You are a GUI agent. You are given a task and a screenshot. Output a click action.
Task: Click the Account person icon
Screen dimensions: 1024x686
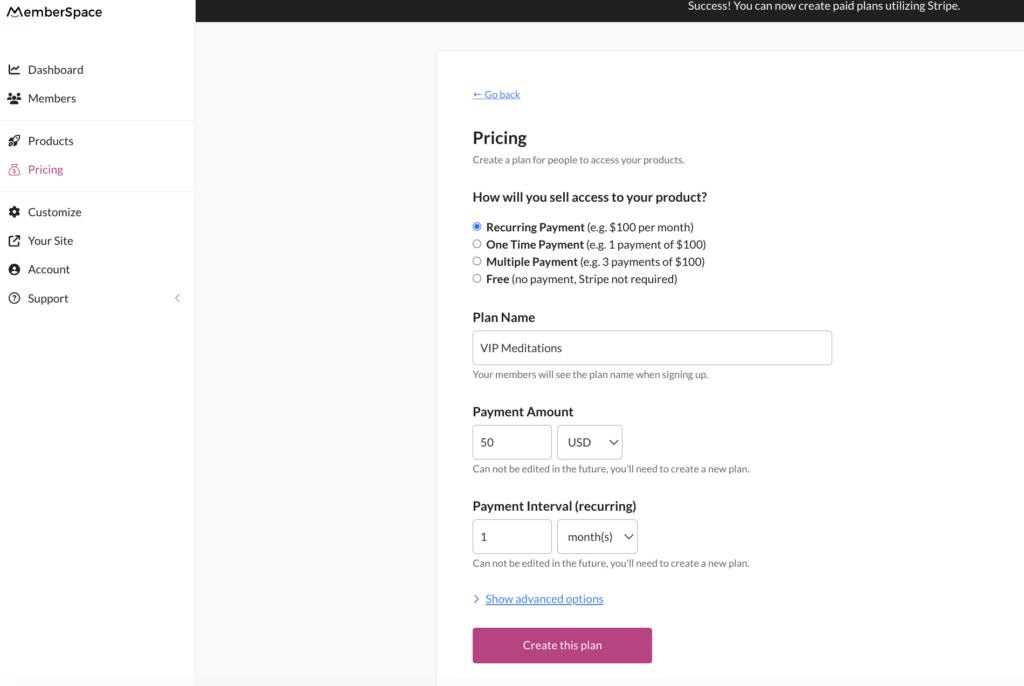point(14,270)
